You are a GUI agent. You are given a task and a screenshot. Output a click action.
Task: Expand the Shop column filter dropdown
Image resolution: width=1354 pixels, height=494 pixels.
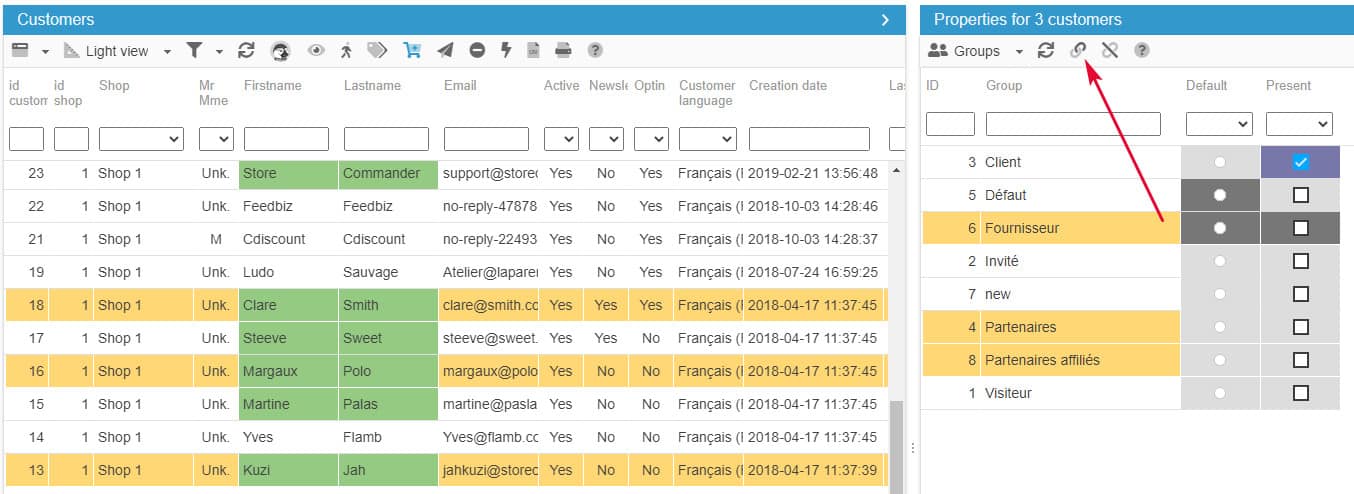coord(141,139)
